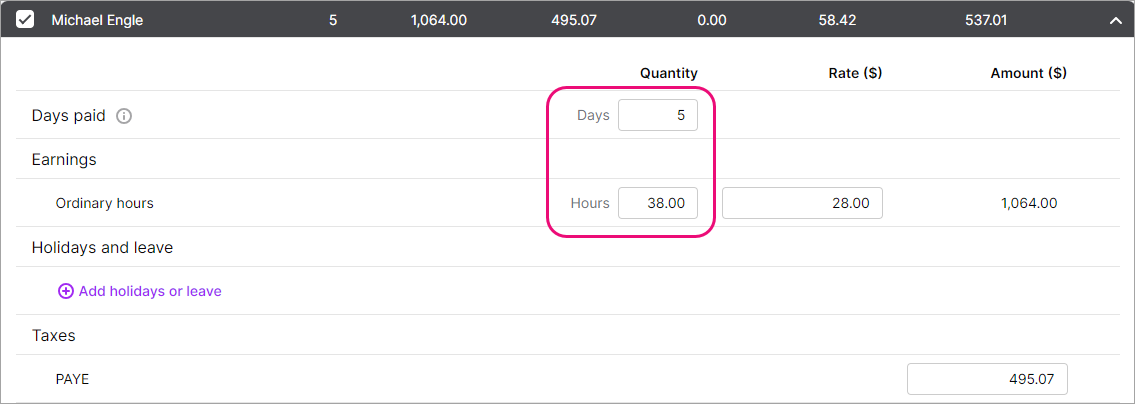Focus the Days quantity input field

click(x=658, y=116)
